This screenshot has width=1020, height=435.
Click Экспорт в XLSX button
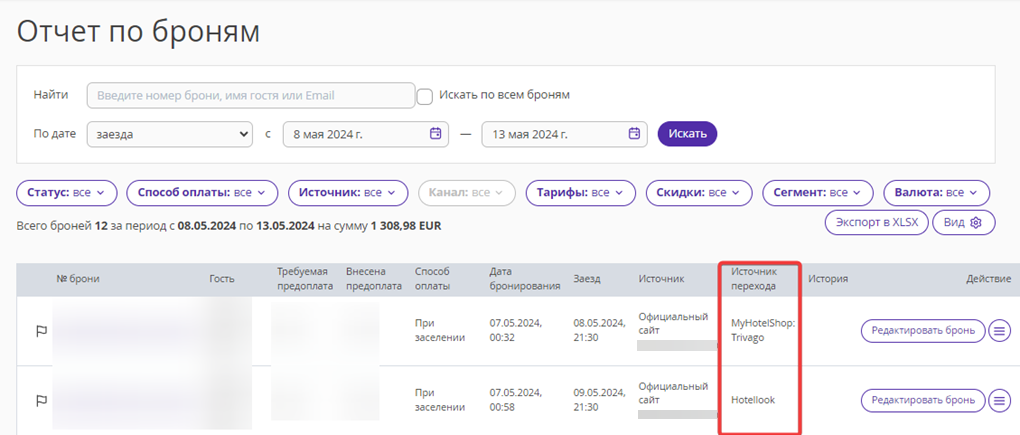(877, 222)
